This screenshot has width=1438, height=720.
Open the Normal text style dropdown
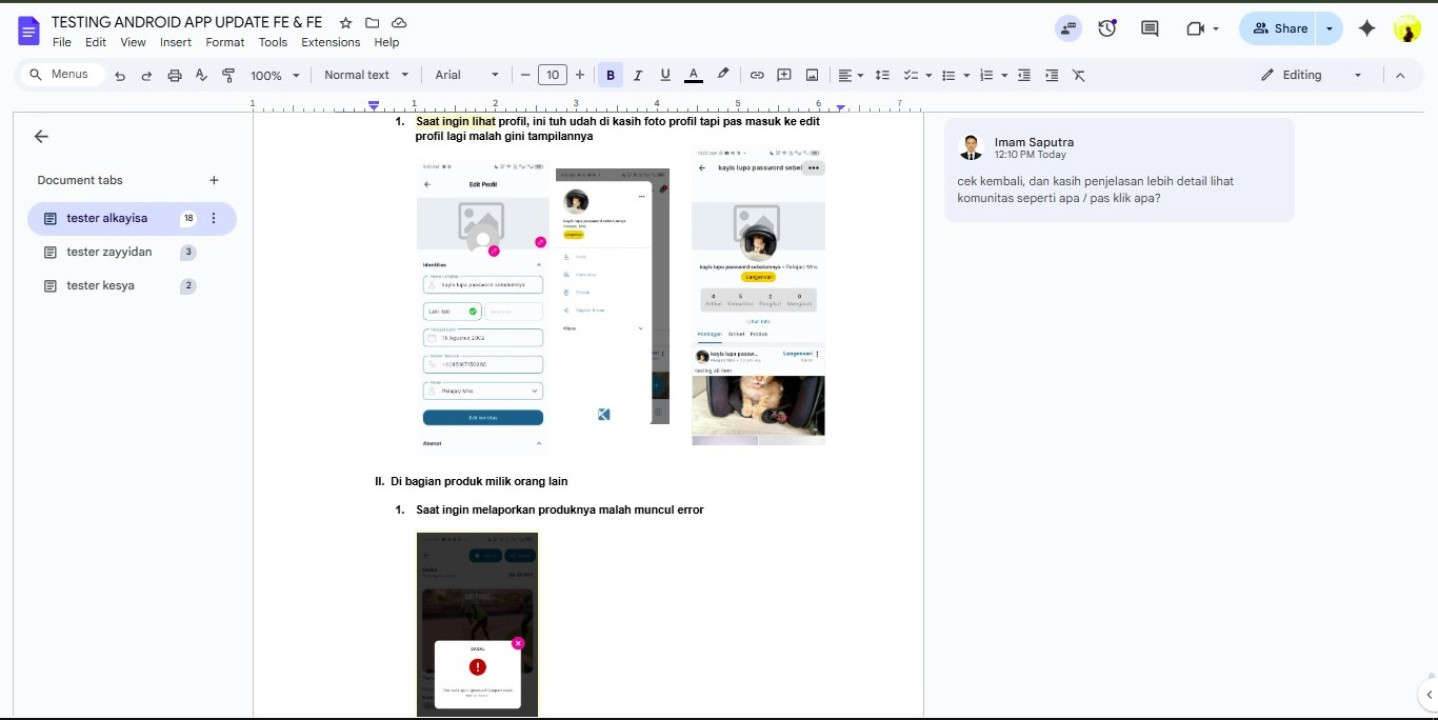click(366, 75)
